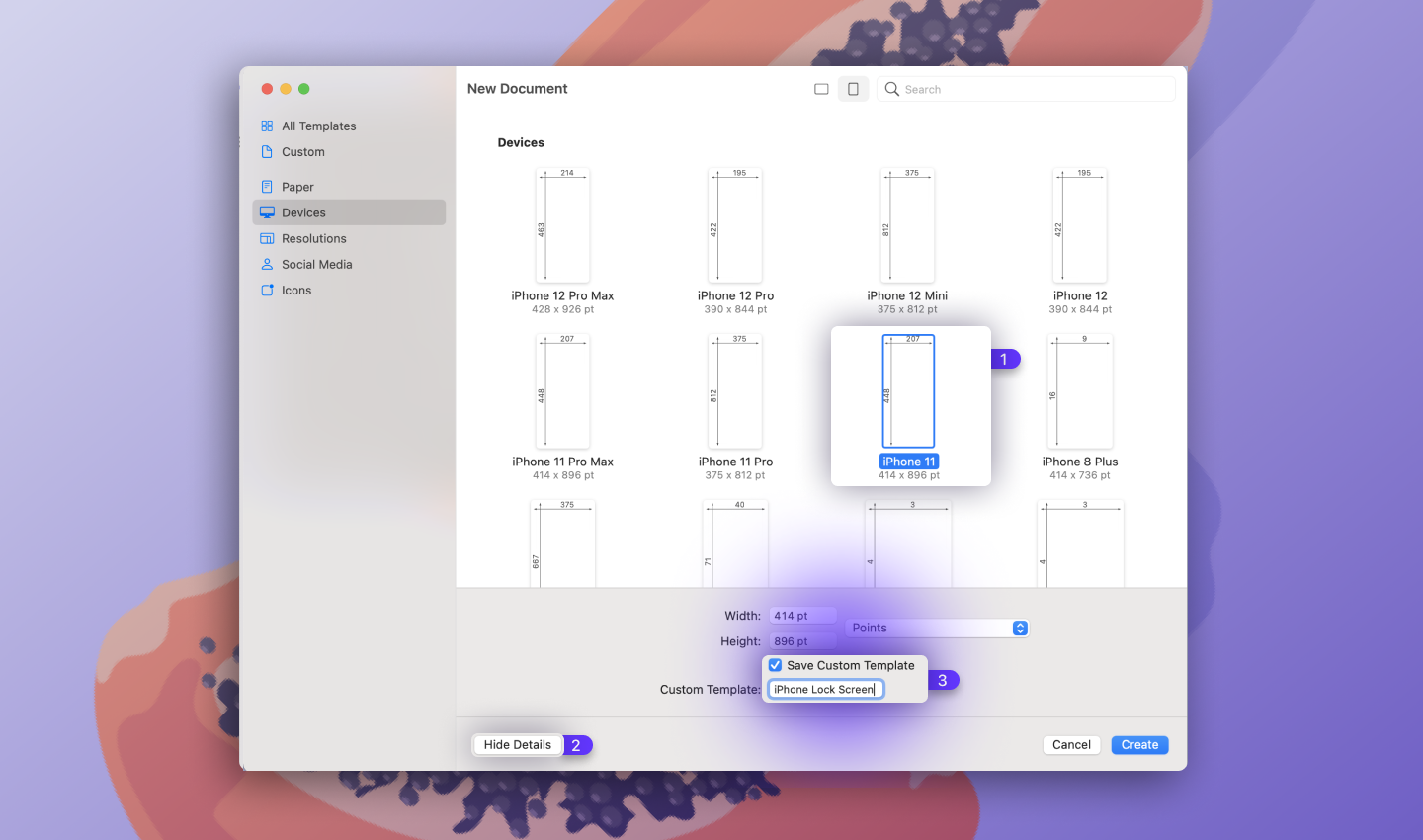1423x840 pixels.
Task: Click the Custom Template name field
Action: coord(826,689)
